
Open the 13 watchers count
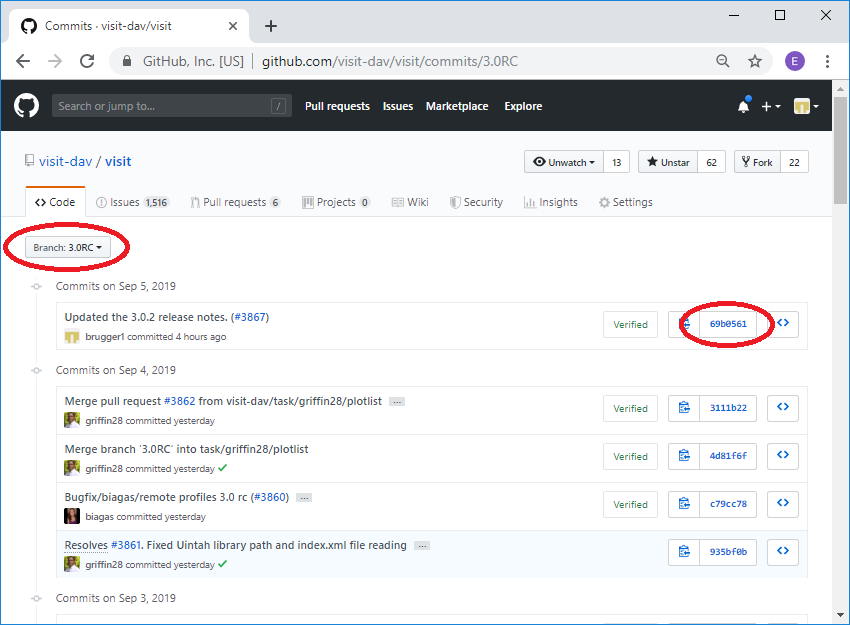617,162
